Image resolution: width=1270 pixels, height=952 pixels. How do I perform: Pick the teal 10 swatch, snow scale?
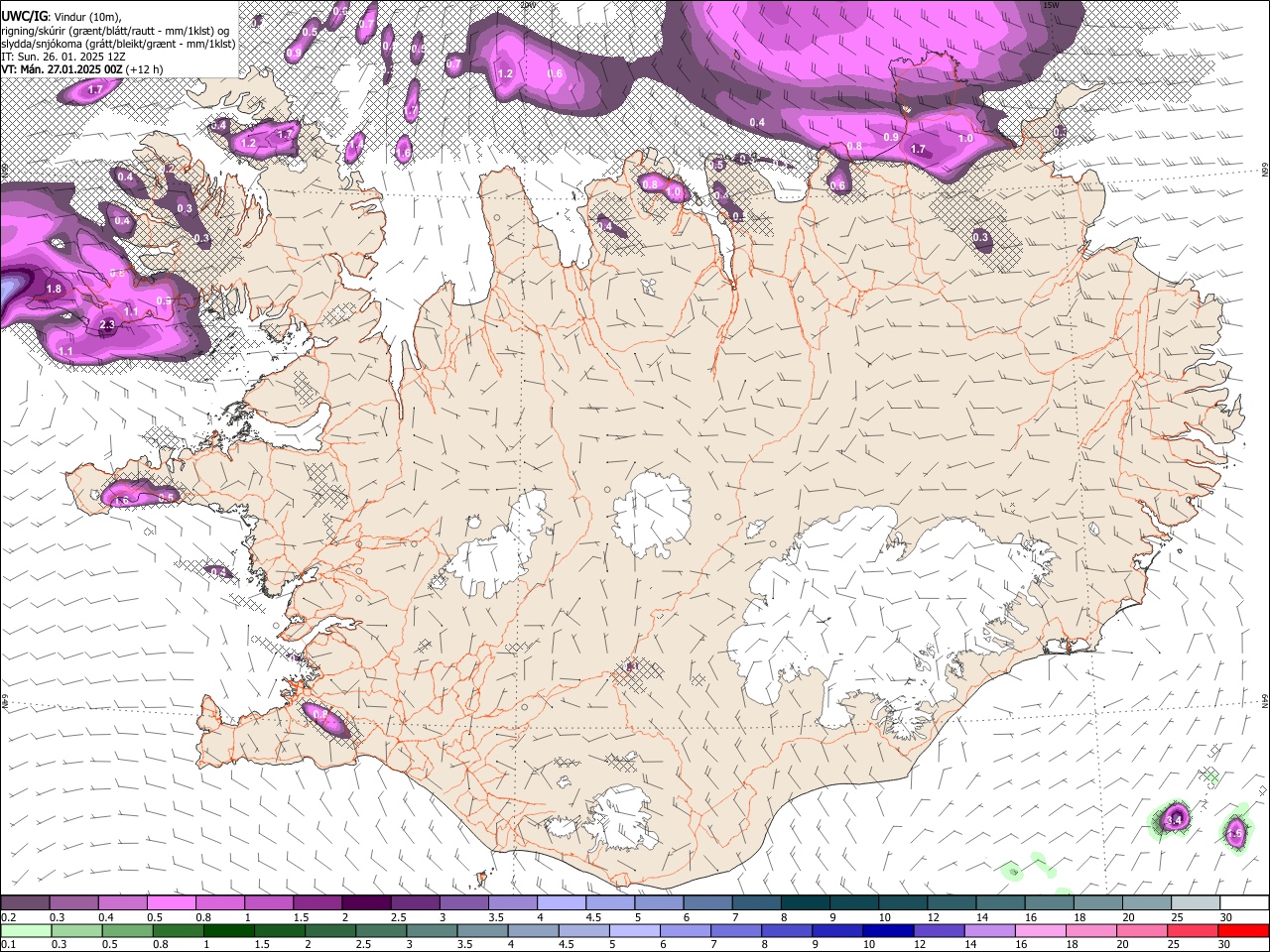(901, 902)
